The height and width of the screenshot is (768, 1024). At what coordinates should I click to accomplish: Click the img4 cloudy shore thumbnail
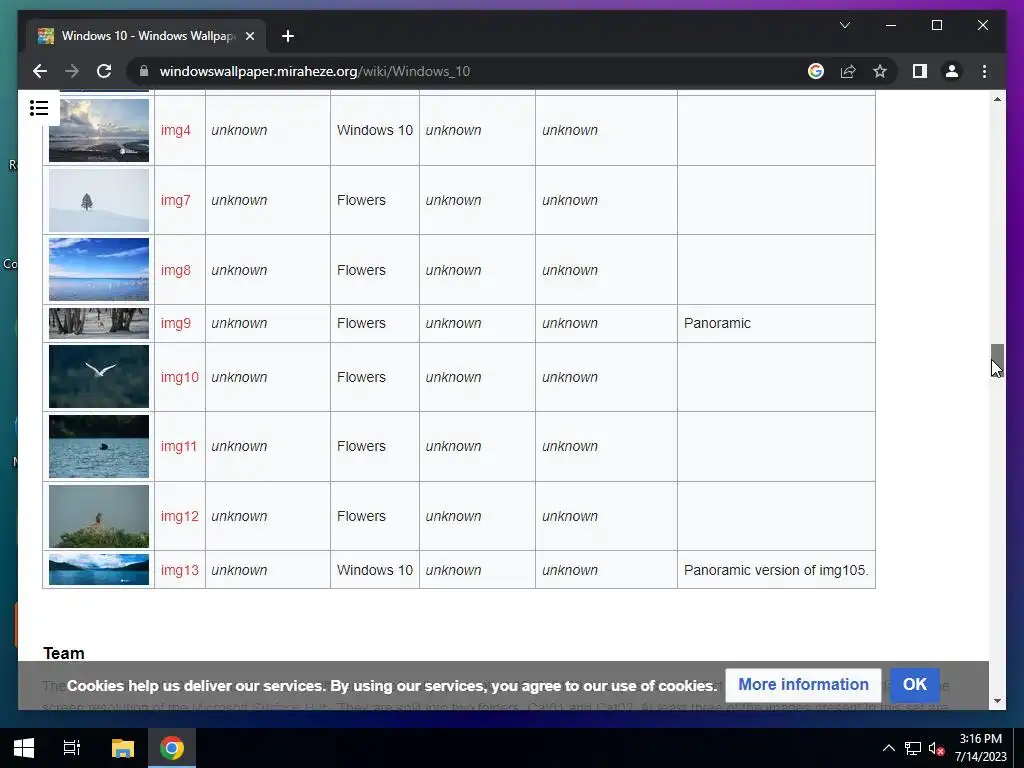click(99, 130)
